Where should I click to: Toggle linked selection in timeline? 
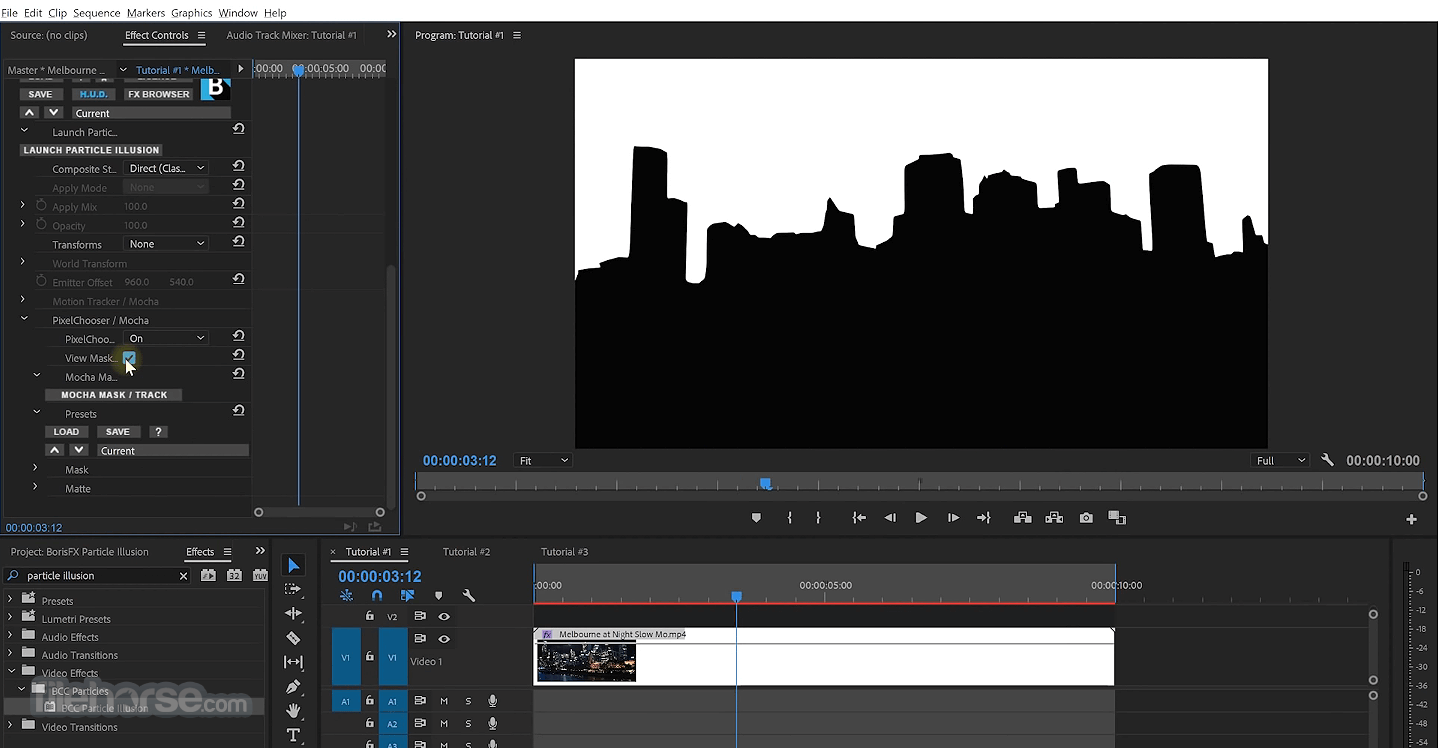(407, 596)
